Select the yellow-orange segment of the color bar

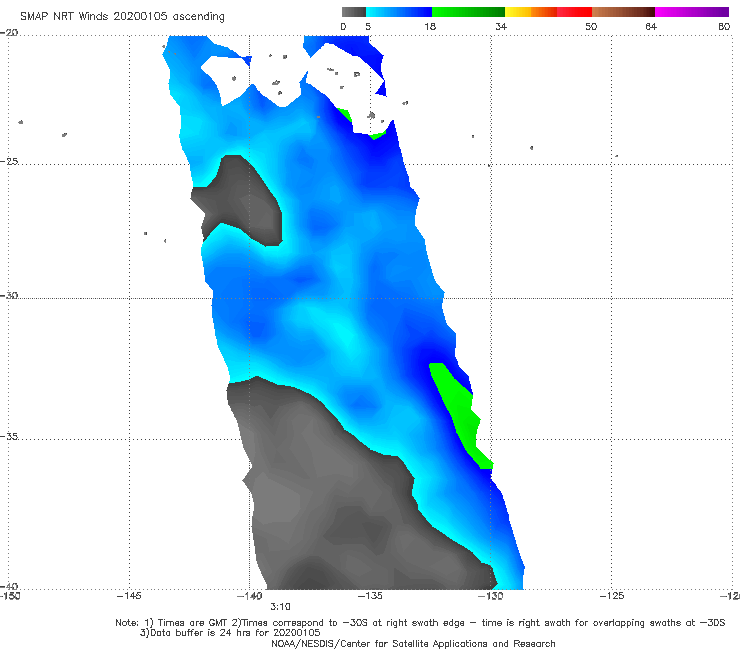pos(531,12)
